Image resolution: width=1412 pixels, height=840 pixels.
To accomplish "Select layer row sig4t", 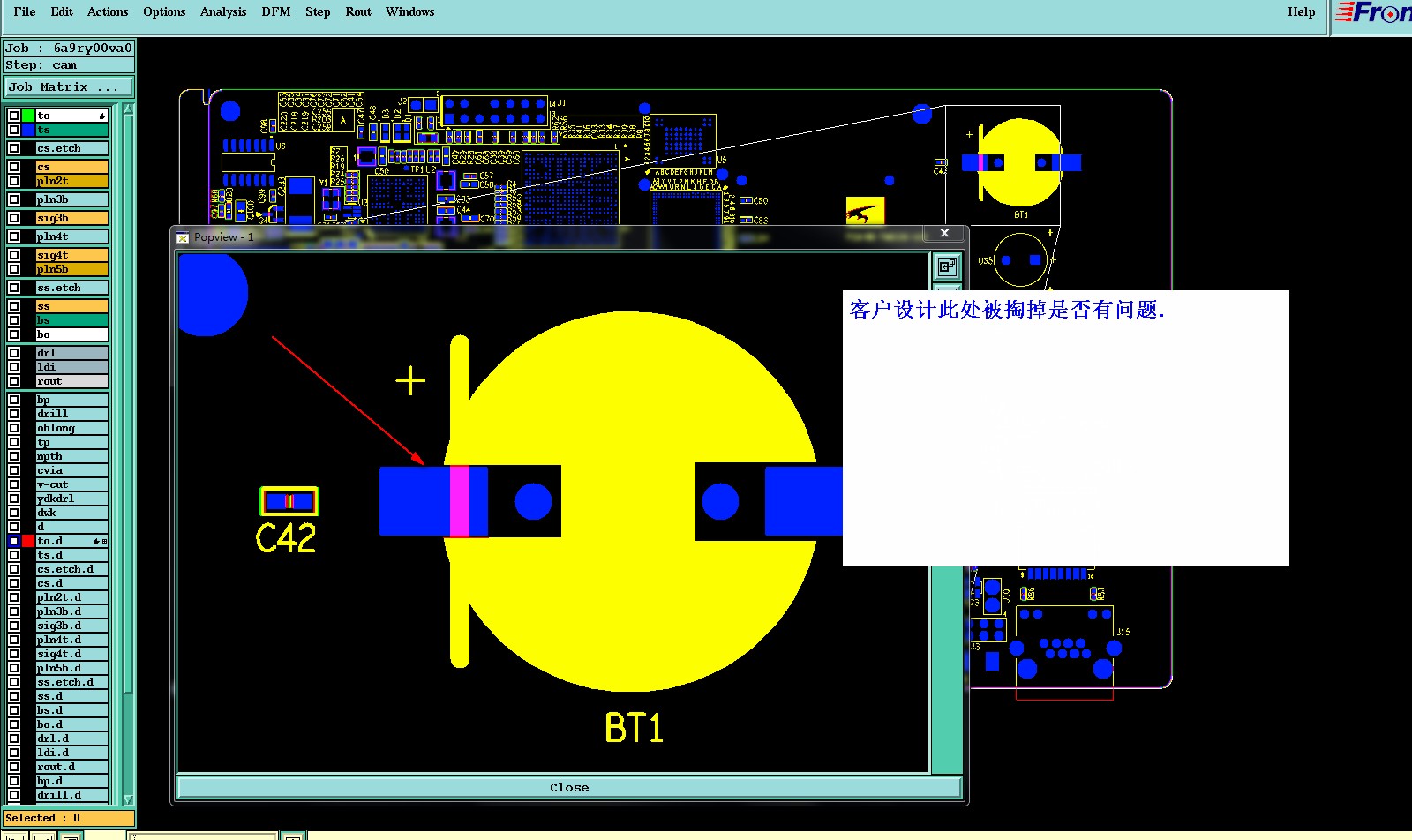I will point(71,255).
